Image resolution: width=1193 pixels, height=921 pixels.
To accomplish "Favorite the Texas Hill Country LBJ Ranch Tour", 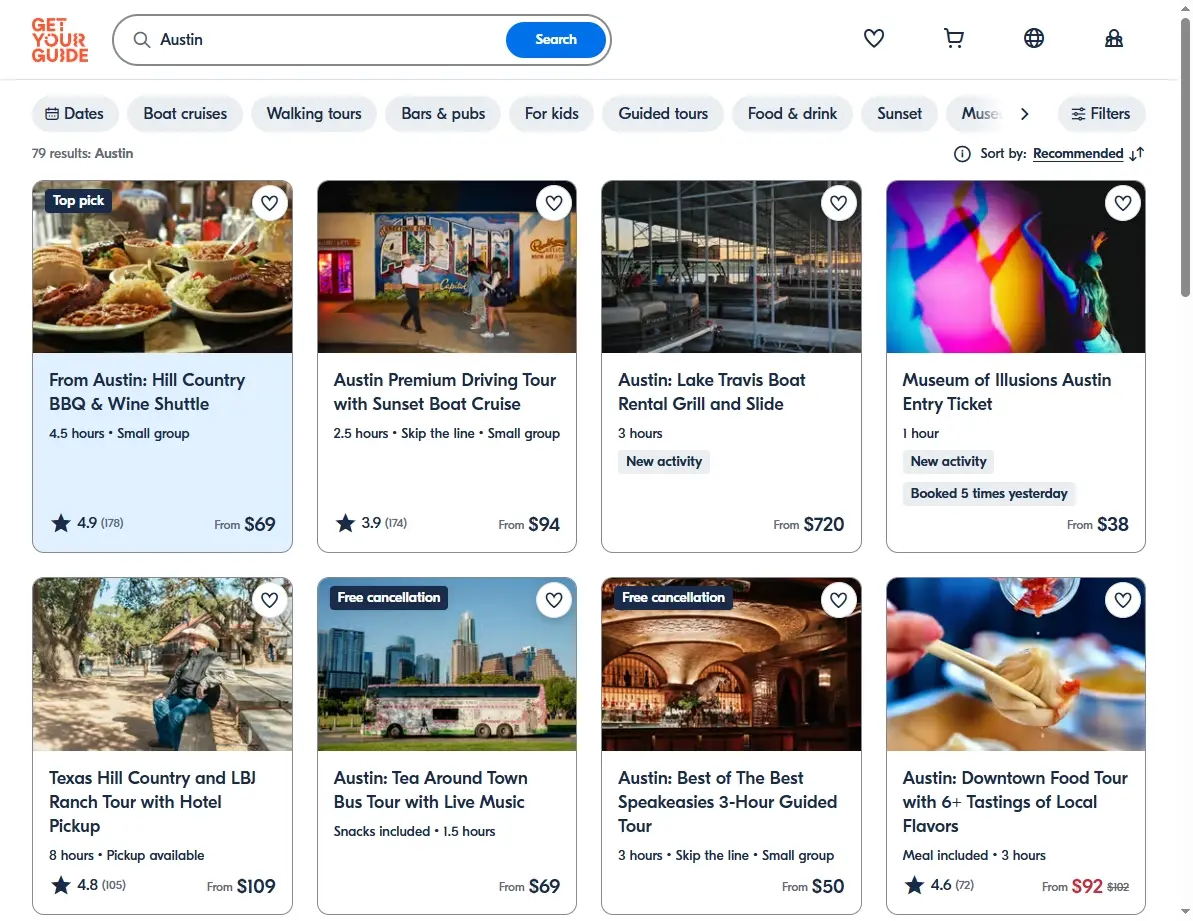I will point(269,600).
